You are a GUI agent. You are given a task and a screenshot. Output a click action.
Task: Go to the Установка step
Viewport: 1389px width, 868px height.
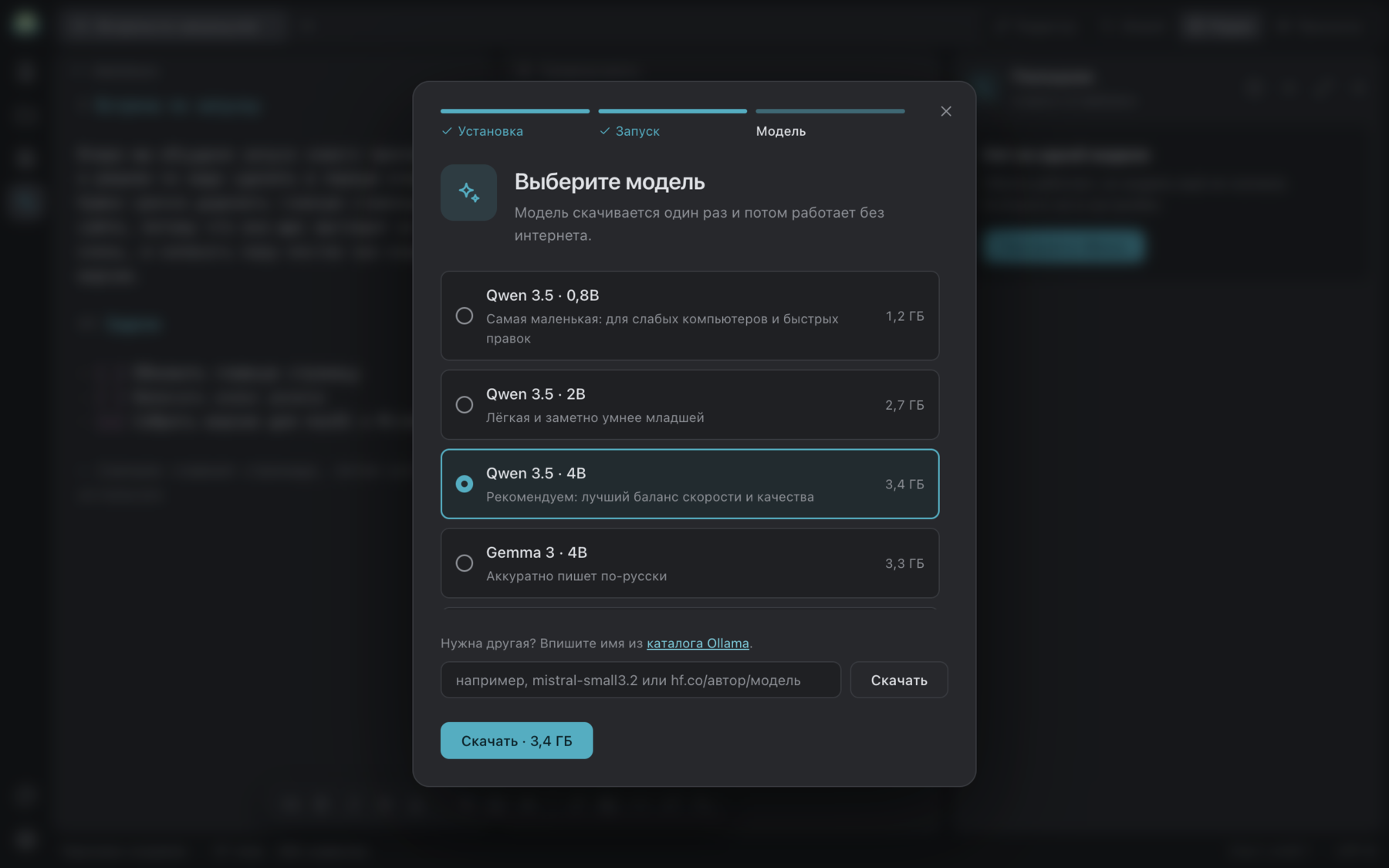pos(482,131)
